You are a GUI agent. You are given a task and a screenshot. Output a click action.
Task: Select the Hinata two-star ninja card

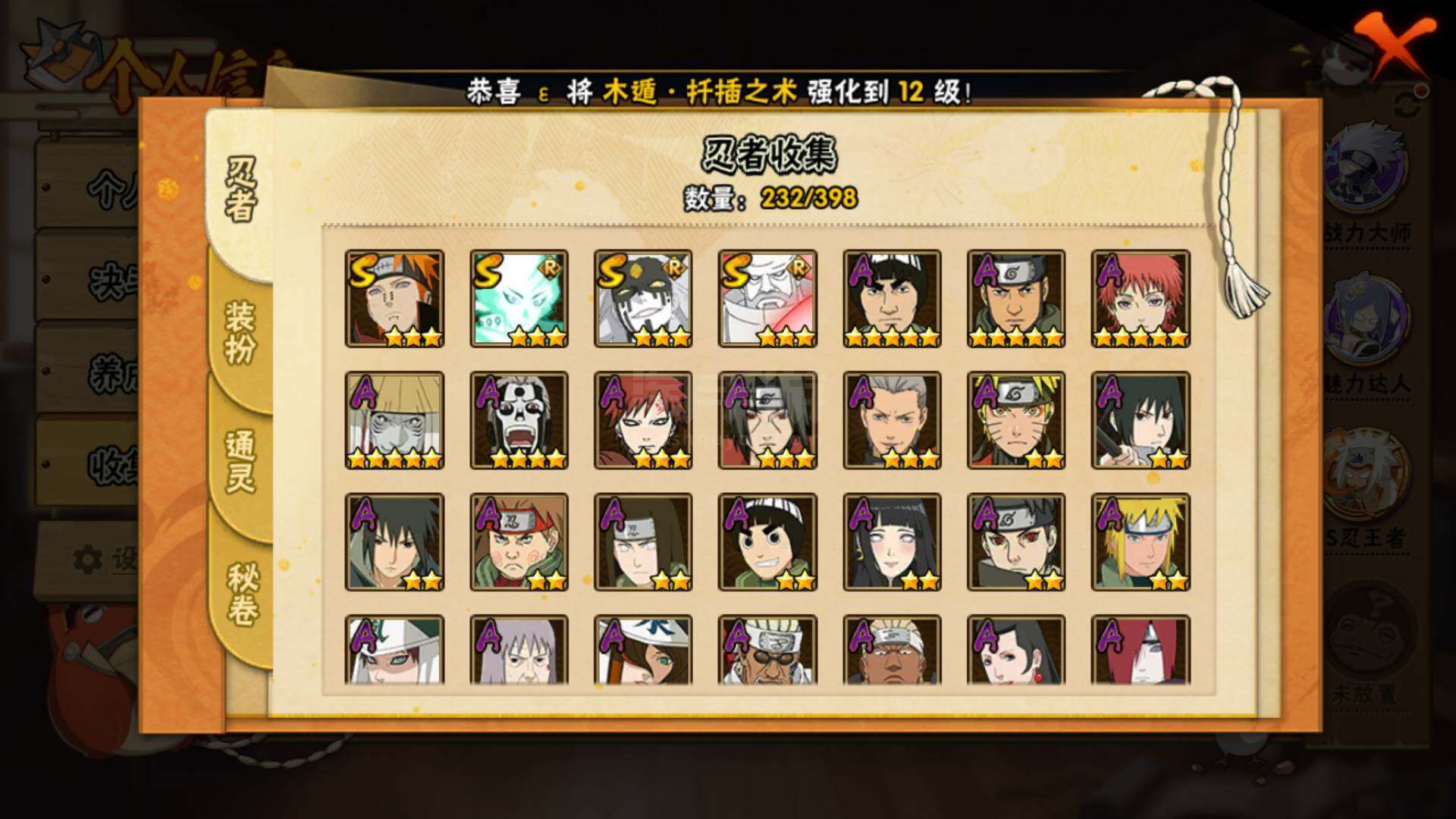(892, 542)
